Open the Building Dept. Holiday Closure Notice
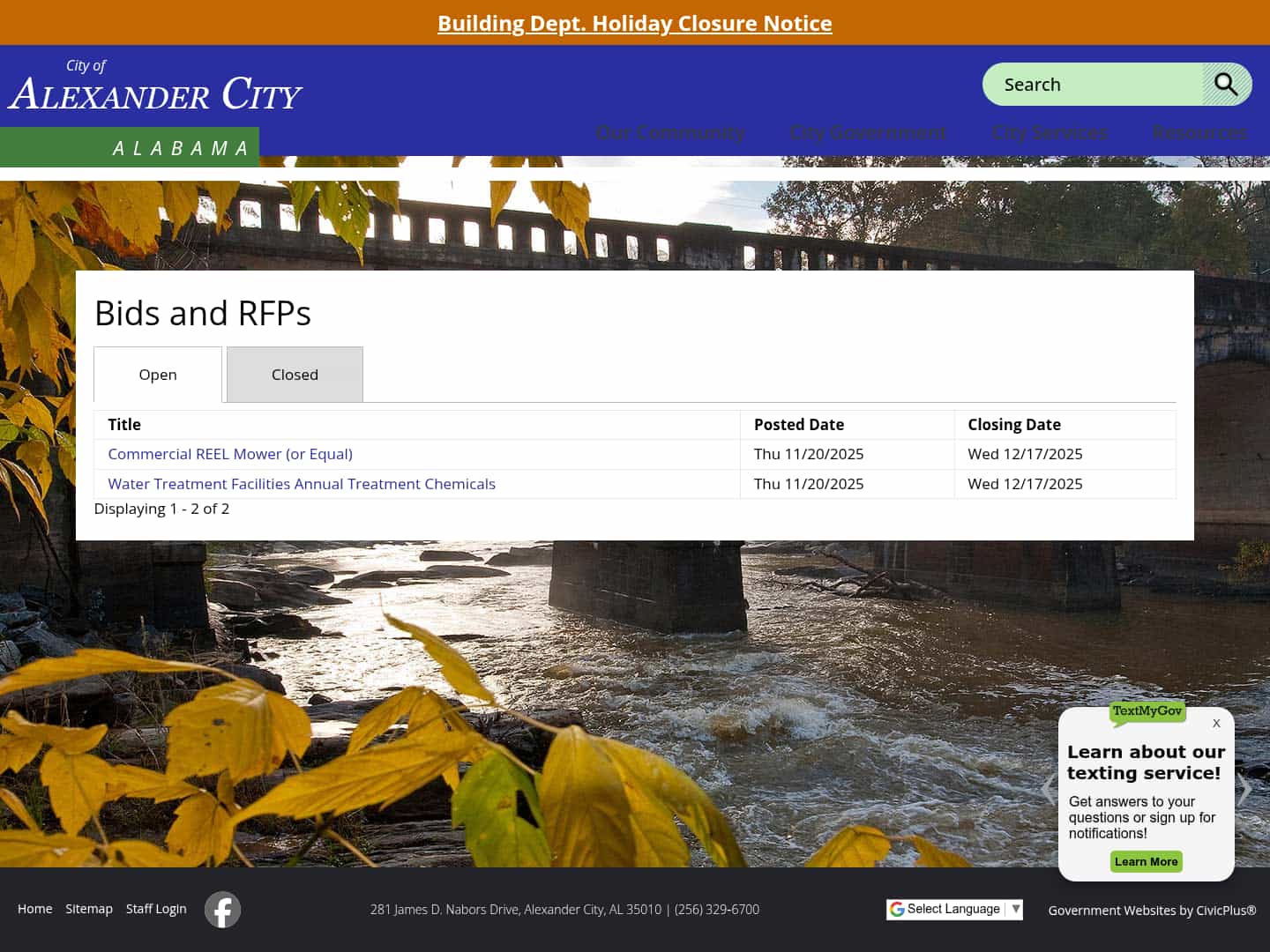This screenshot has width=1270, height=952. pos(634,23)
